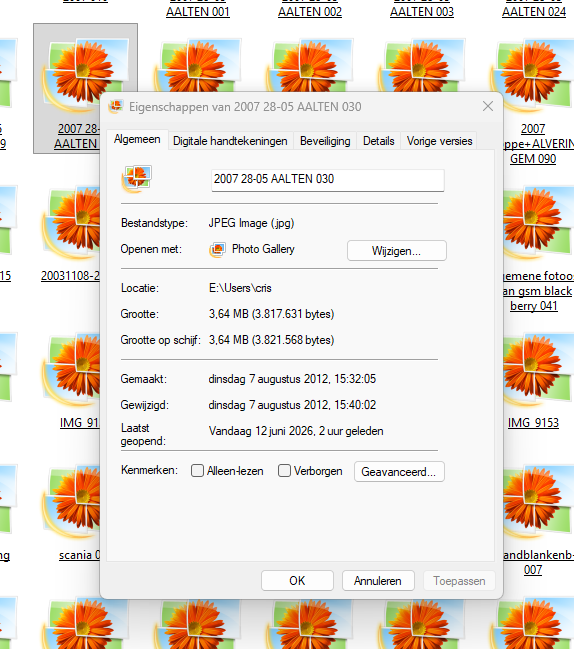Open the Digitale handtekeningen tab

pos(230,141)
